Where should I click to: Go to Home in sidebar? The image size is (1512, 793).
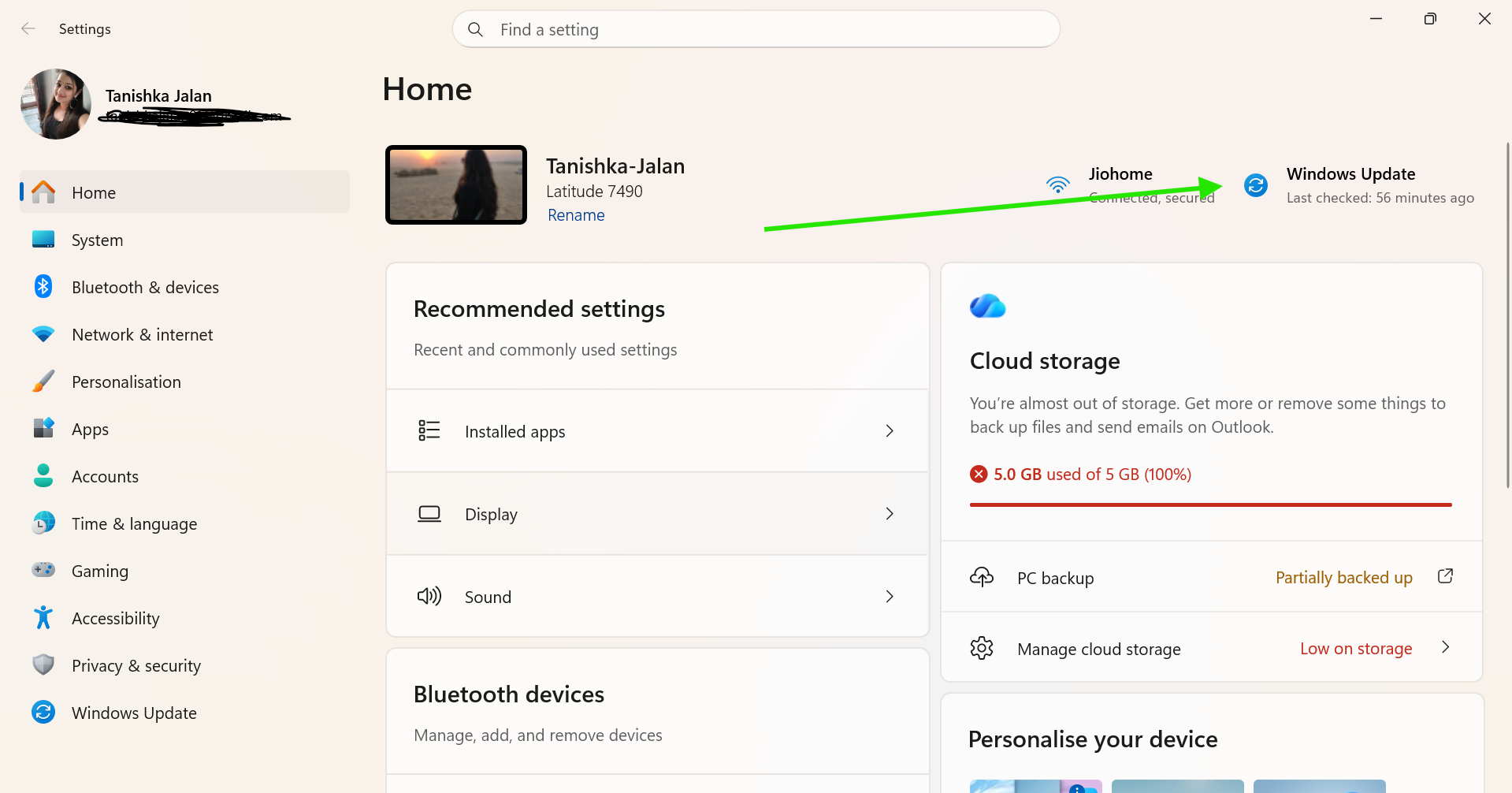pyautogui.click(x=184, y=192)
